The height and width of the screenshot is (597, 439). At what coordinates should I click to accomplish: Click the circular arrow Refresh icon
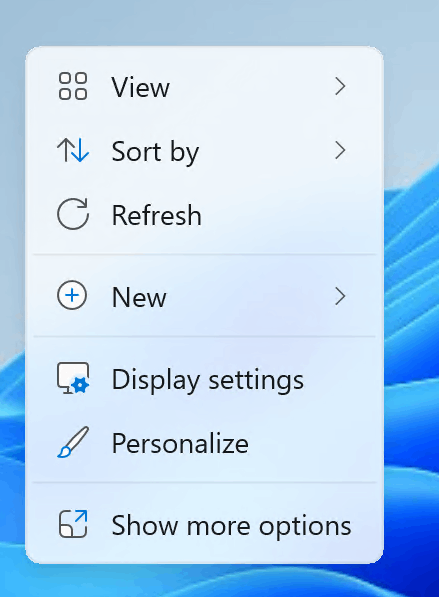[73, 214]
